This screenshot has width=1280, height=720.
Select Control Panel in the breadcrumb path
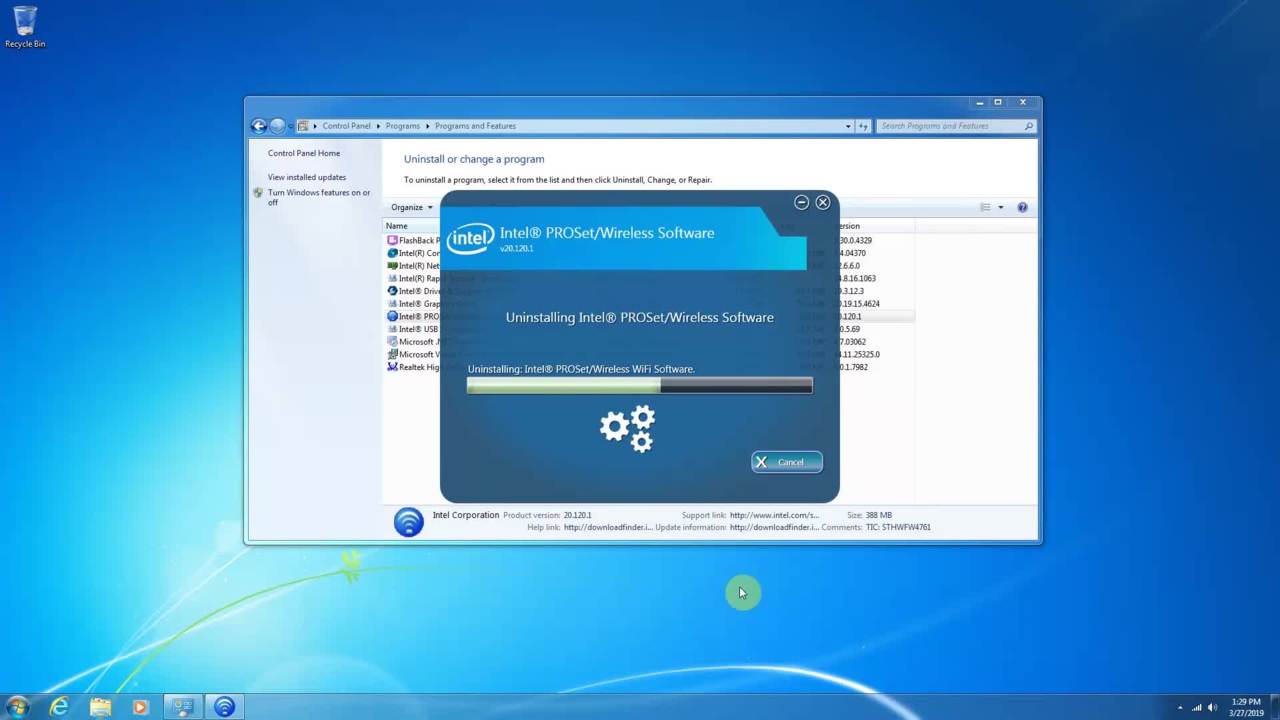pos(346,126)
